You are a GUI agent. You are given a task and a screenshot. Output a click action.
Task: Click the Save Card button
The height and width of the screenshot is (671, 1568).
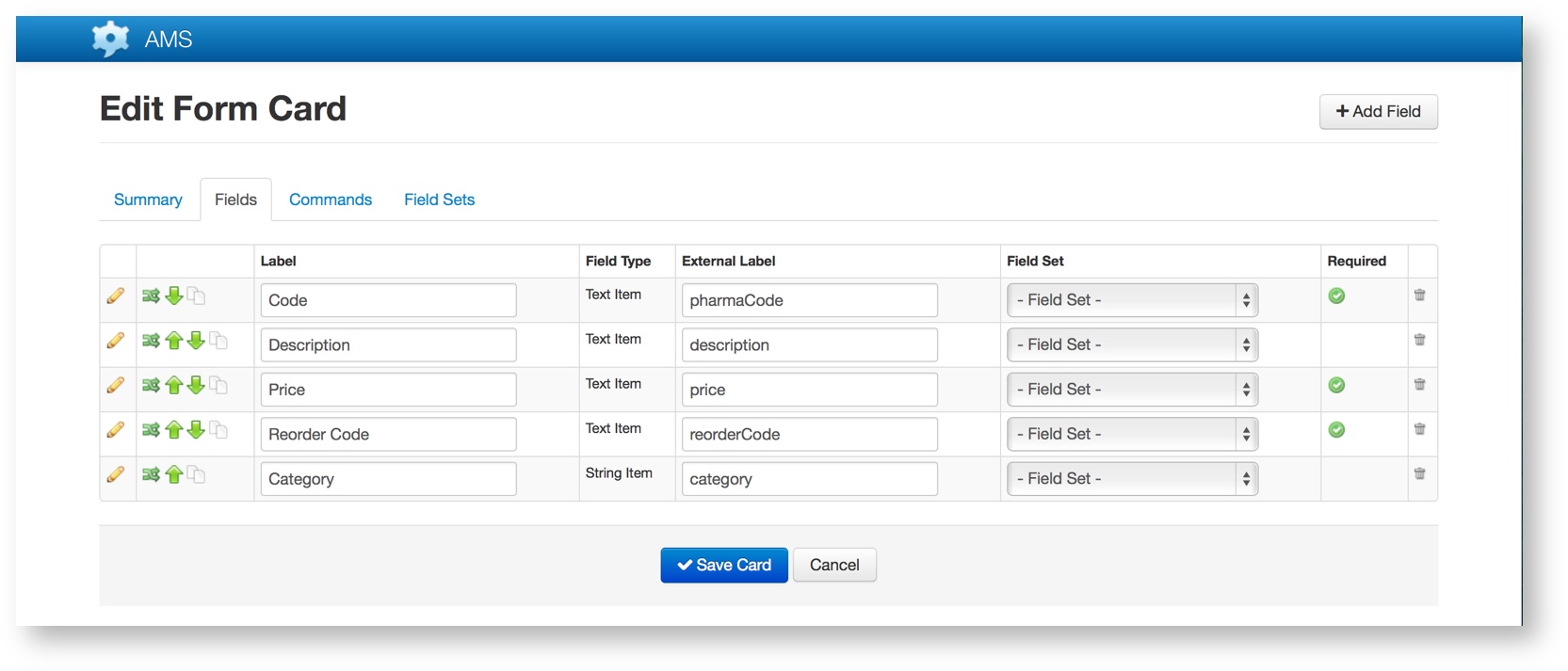[723, 566]
